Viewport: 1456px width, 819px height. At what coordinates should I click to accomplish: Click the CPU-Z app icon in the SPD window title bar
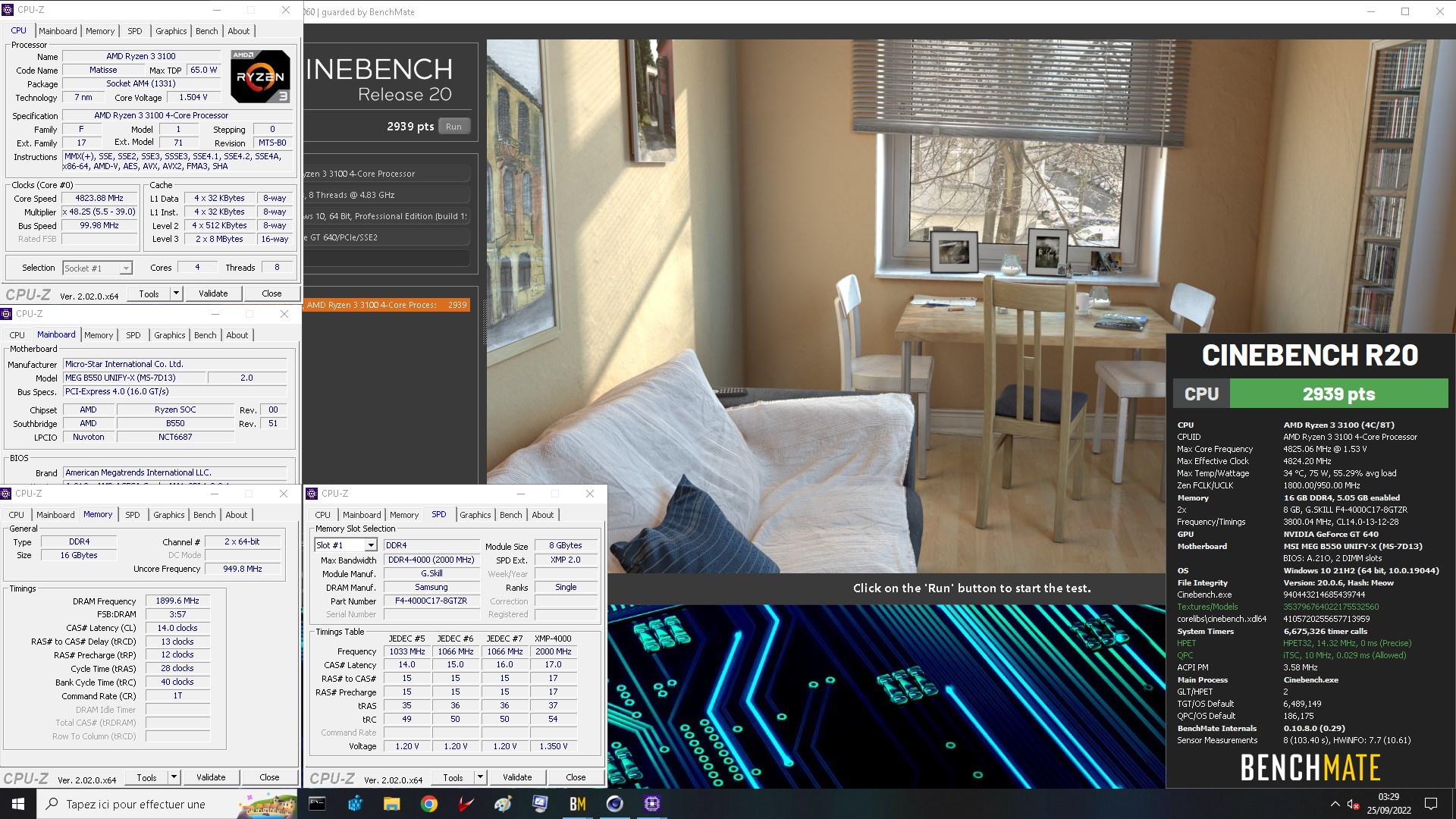(312, 494)
